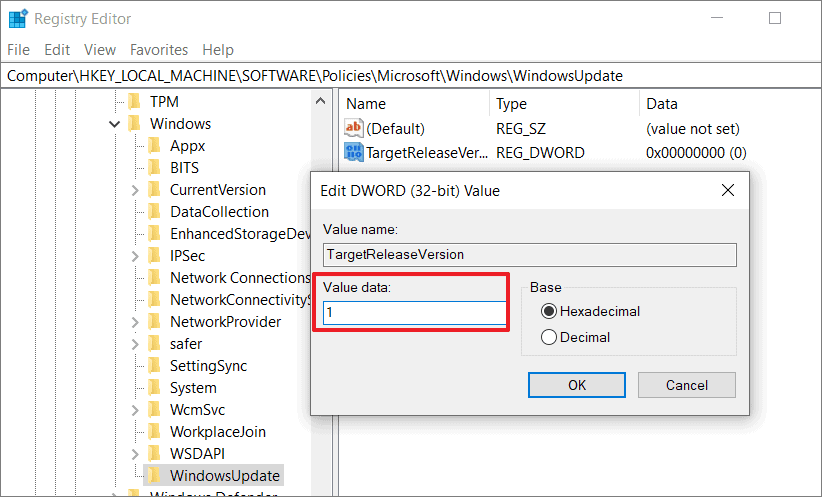Expand the safer key
Viewport: 822px width, 497px height.
click(135, 344)
